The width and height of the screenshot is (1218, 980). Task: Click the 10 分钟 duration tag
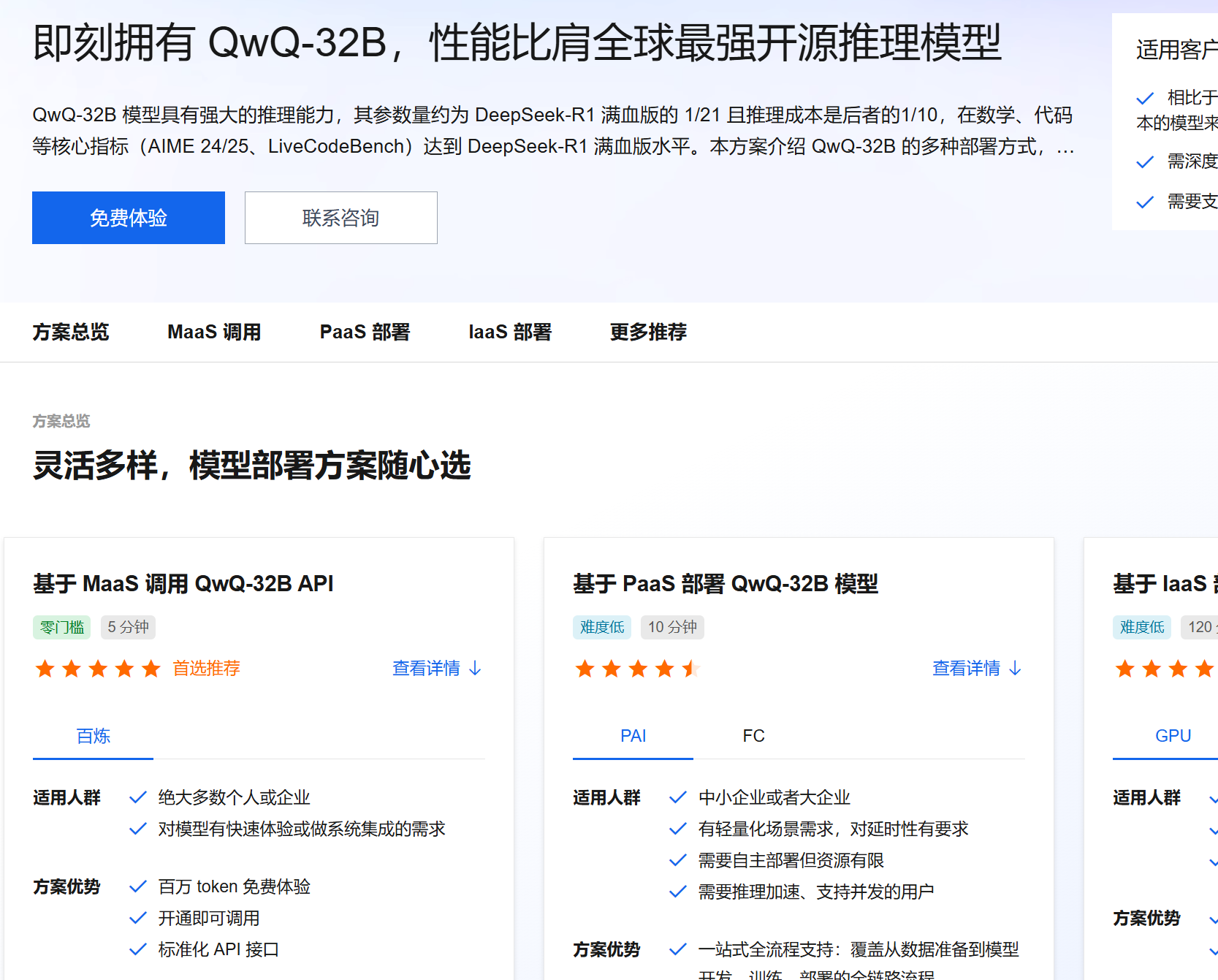pyautogui.click(x=673, y=627)
